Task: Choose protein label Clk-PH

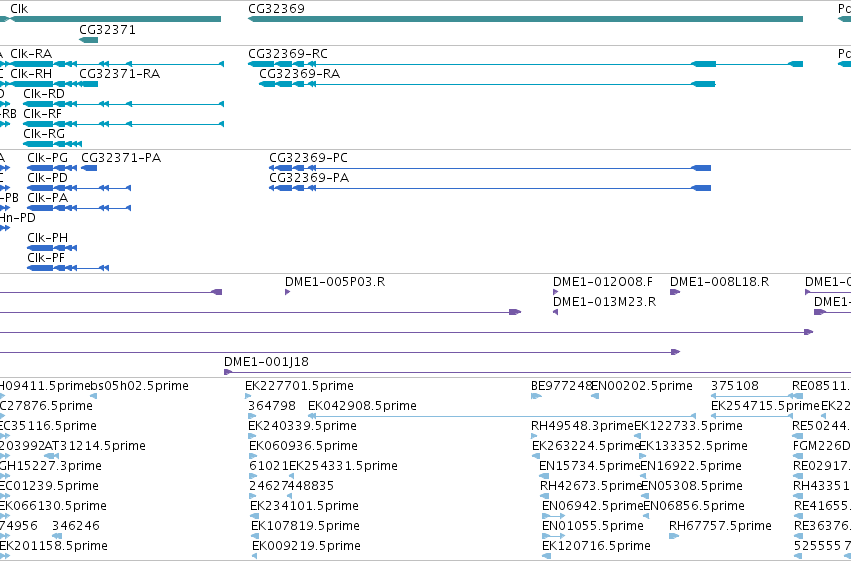Action: pos(48,238)
